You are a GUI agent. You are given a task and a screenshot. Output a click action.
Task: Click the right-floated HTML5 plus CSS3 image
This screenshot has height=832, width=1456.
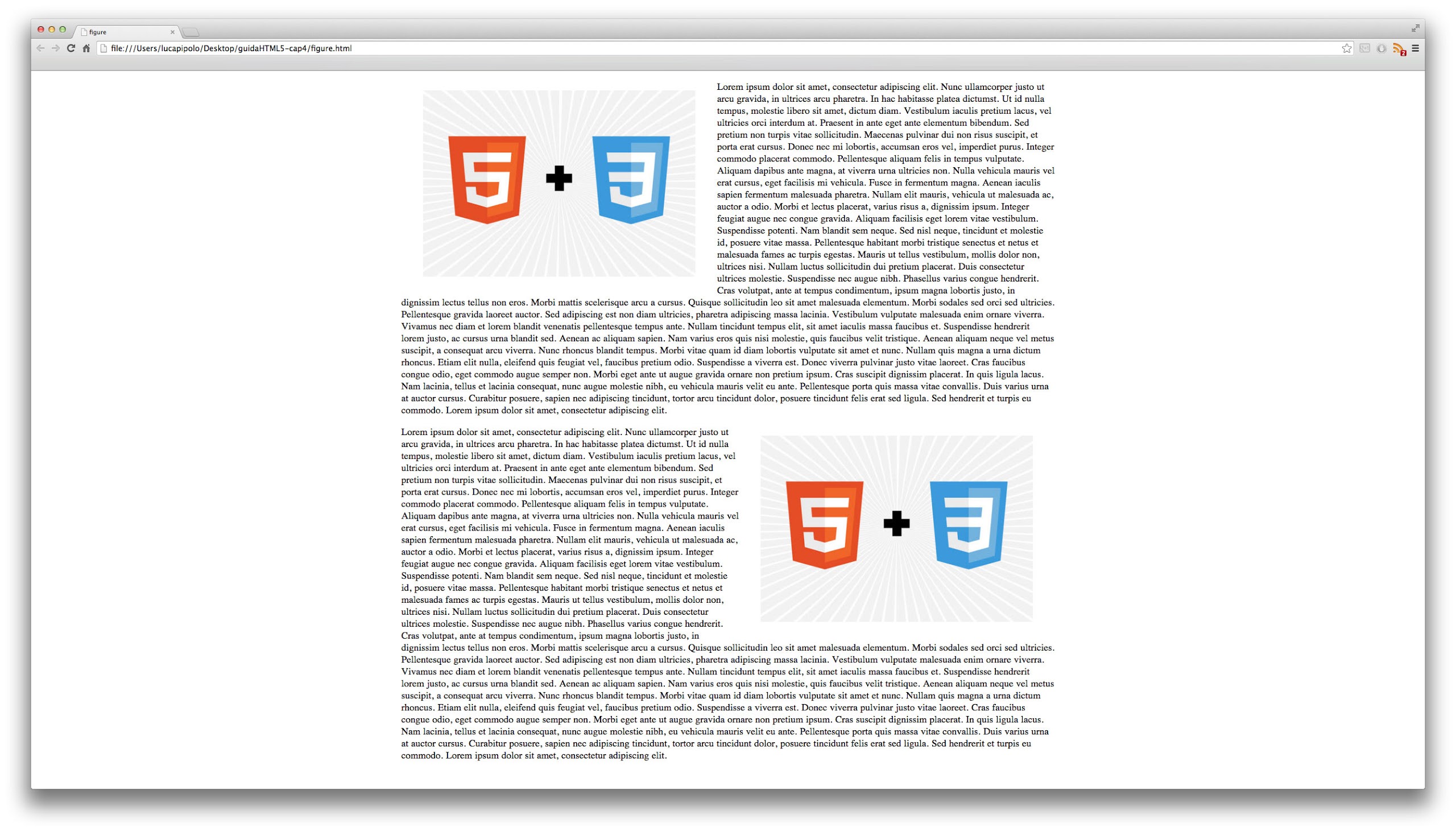click(x=896, y=528)
